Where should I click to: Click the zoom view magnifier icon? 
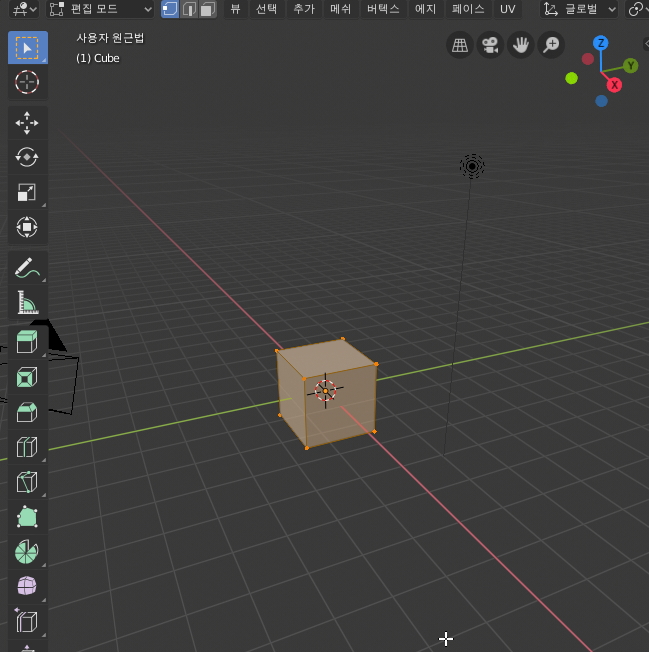[551, 45]
